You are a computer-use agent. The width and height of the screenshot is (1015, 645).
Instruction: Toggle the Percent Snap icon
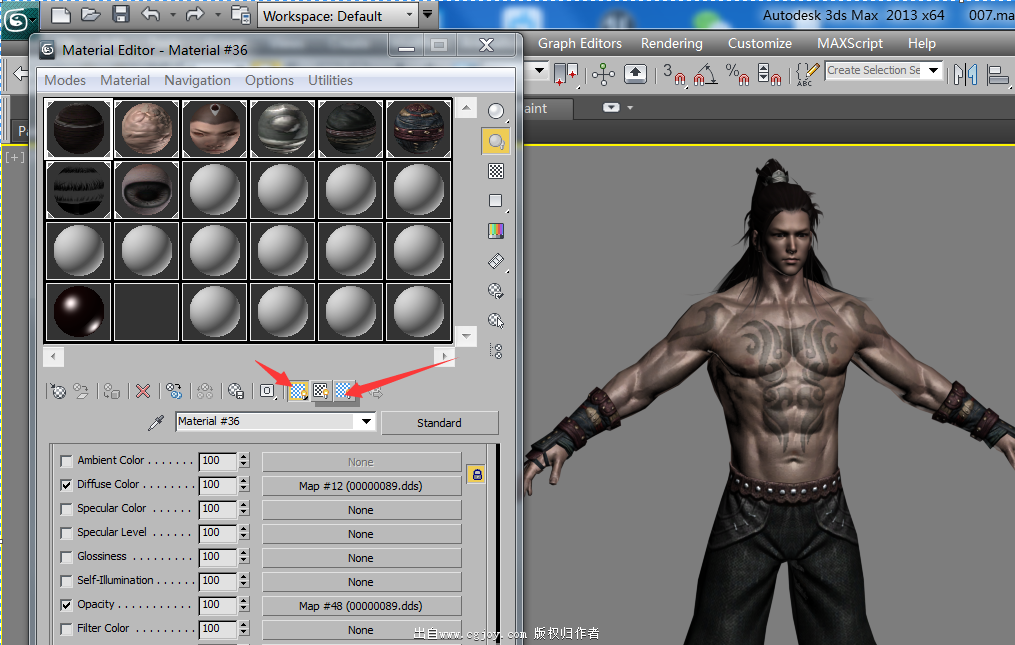tap(737, 74)
